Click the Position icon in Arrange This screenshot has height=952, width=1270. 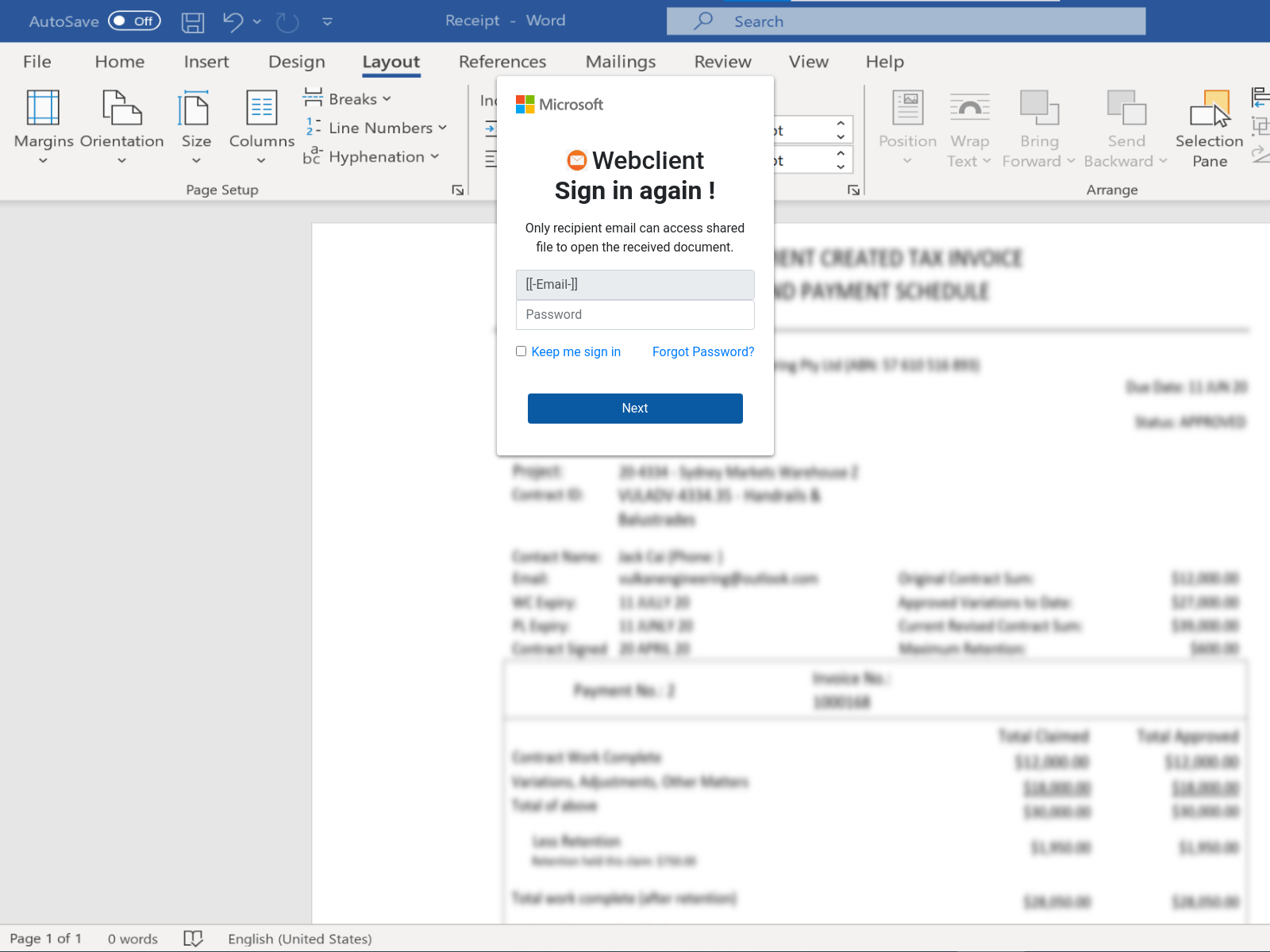click(908, 108)
